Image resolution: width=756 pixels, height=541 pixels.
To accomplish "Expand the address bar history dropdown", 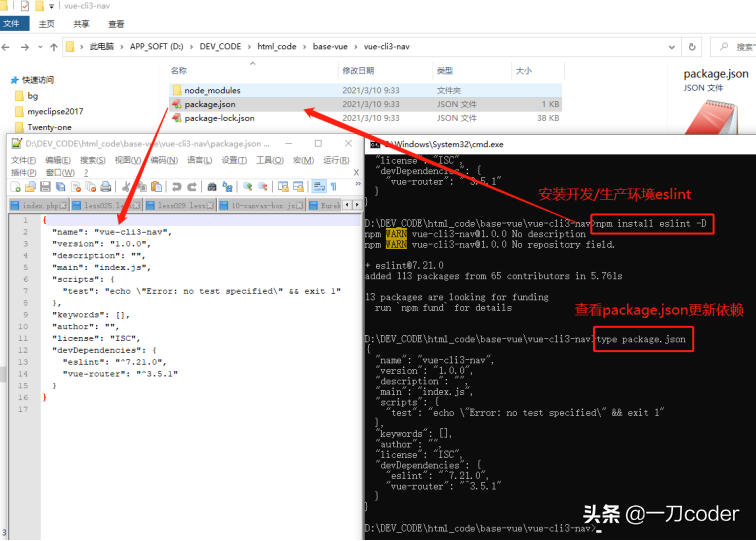I will 672,47.
